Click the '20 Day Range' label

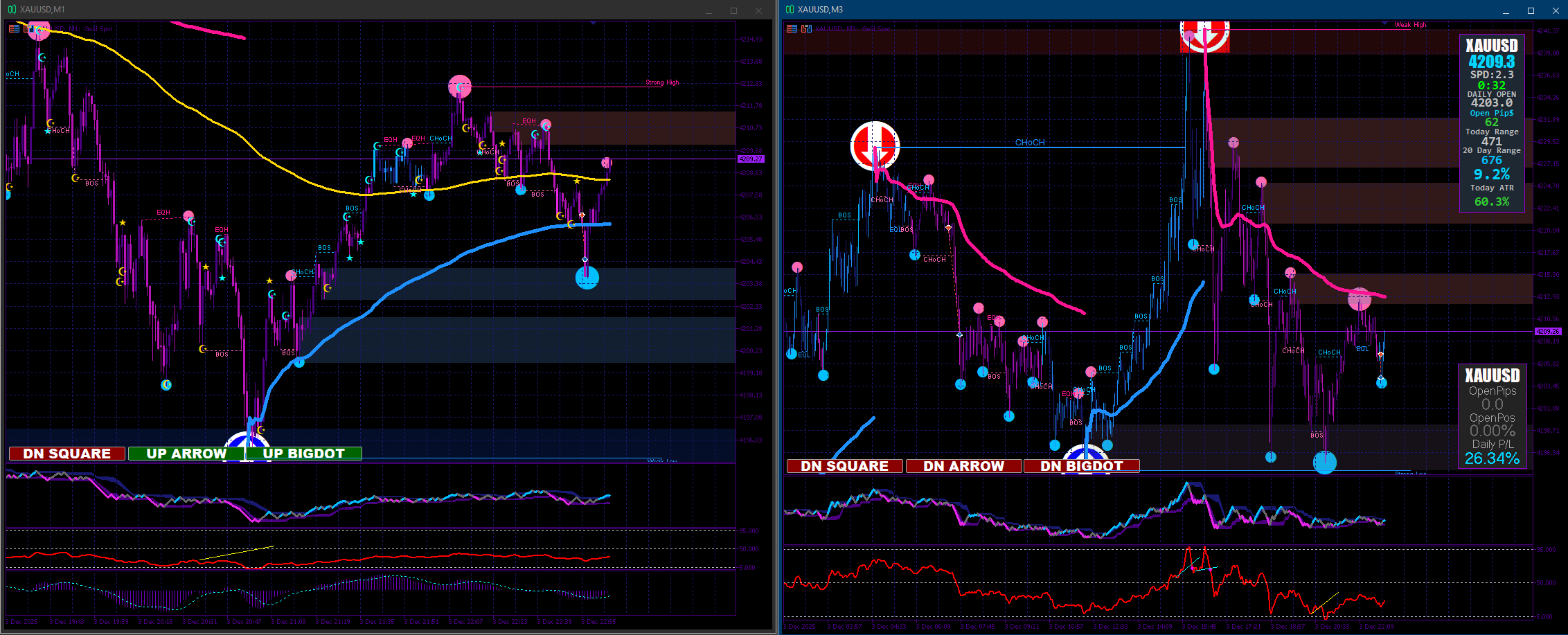(x=1492, y=150)
